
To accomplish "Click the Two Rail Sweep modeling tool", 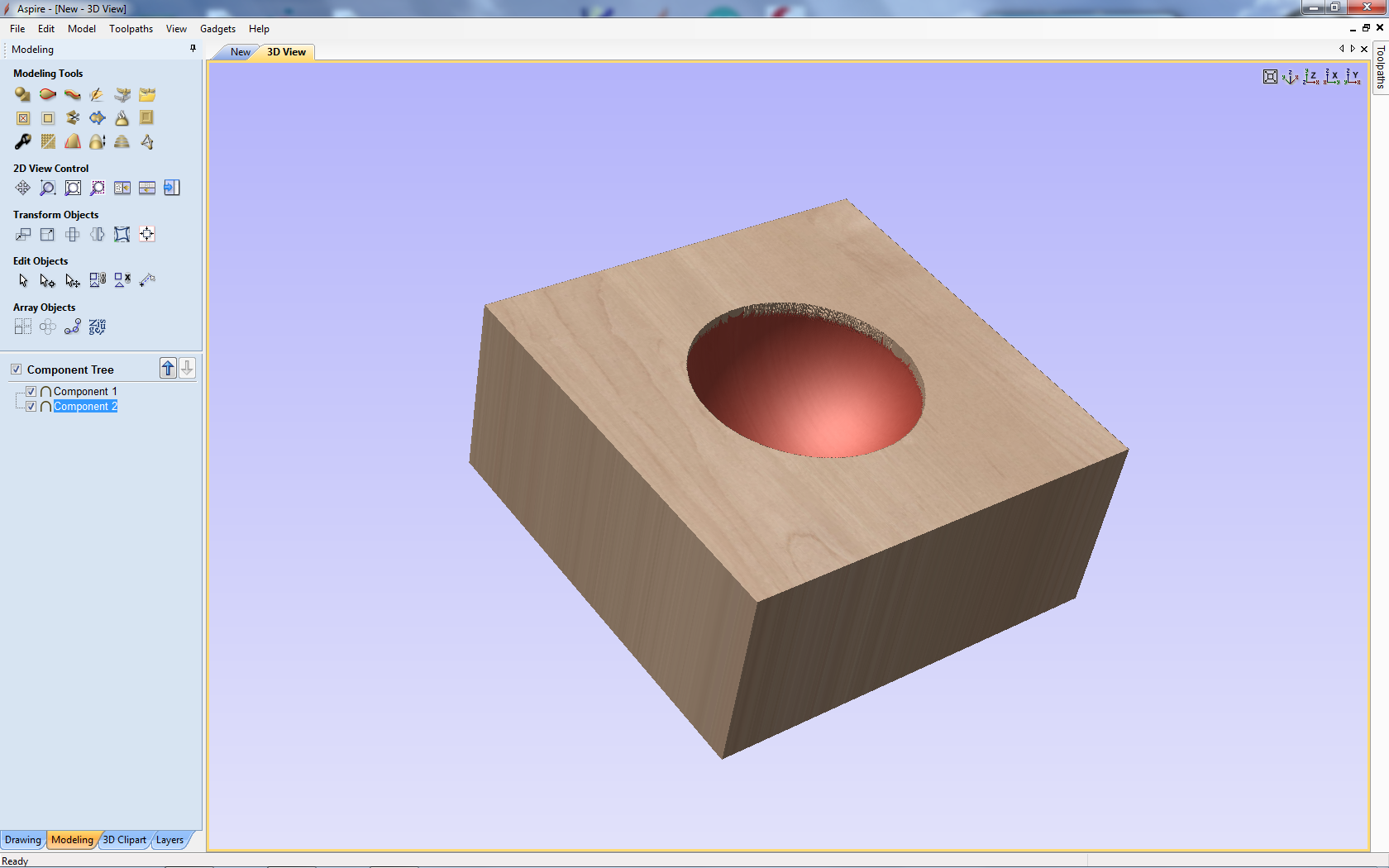I will click(x=73, y=95).
